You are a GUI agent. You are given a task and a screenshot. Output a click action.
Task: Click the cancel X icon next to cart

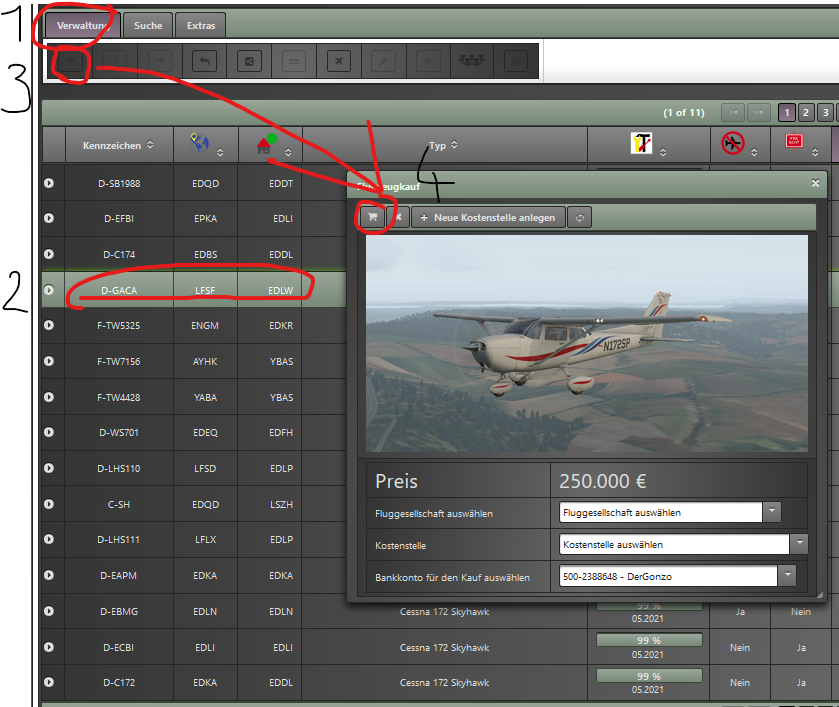pos(398,217)
